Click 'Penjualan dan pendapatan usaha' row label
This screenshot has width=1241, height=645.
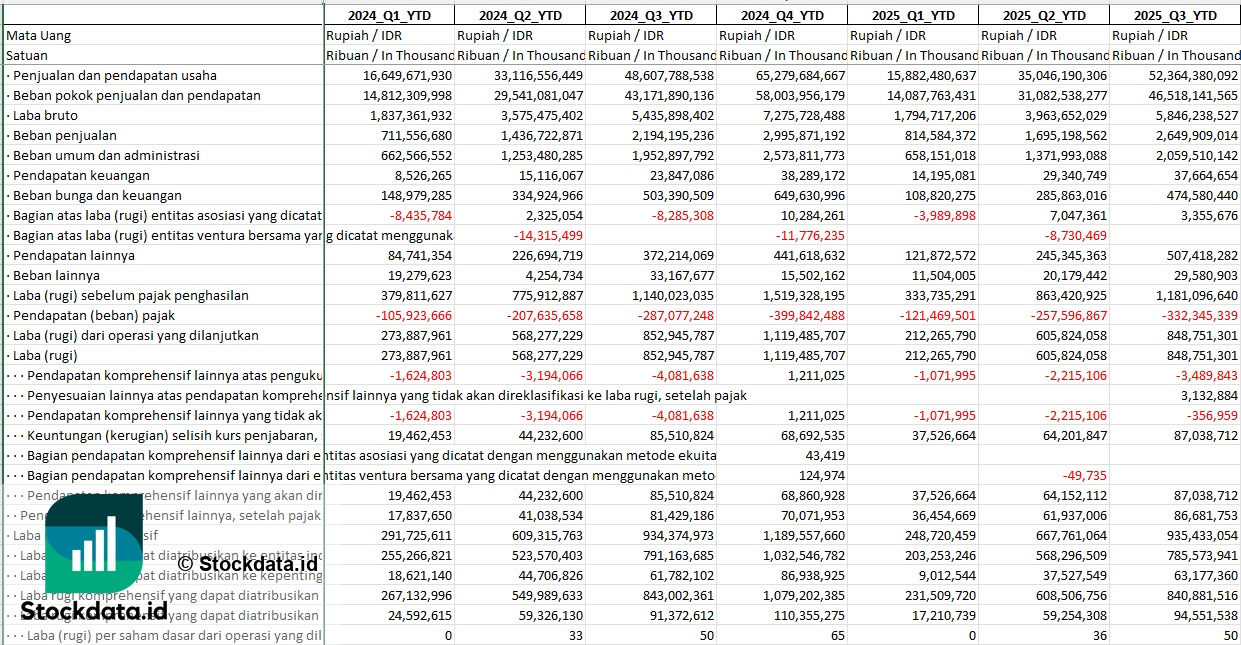114,75
